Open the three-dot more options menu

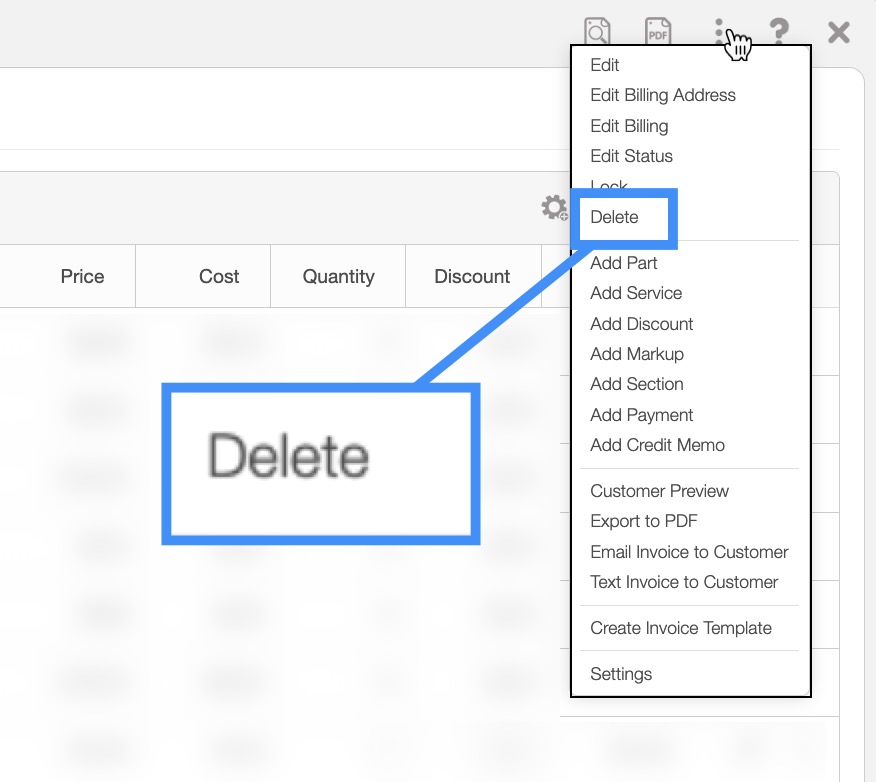click(x=719, y=32)
